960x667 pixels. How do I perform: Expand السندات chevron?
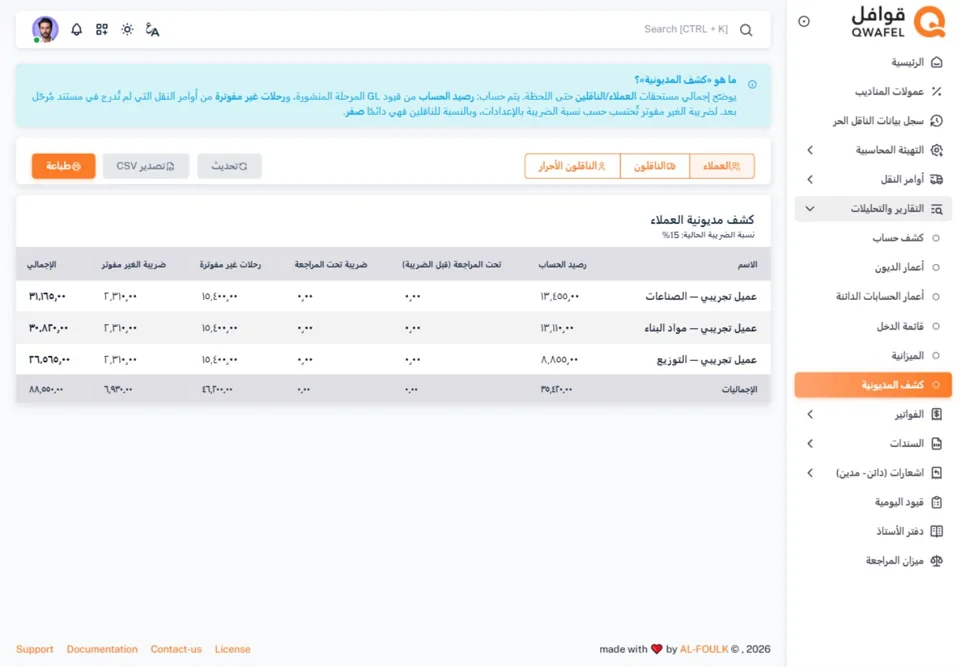810,443
